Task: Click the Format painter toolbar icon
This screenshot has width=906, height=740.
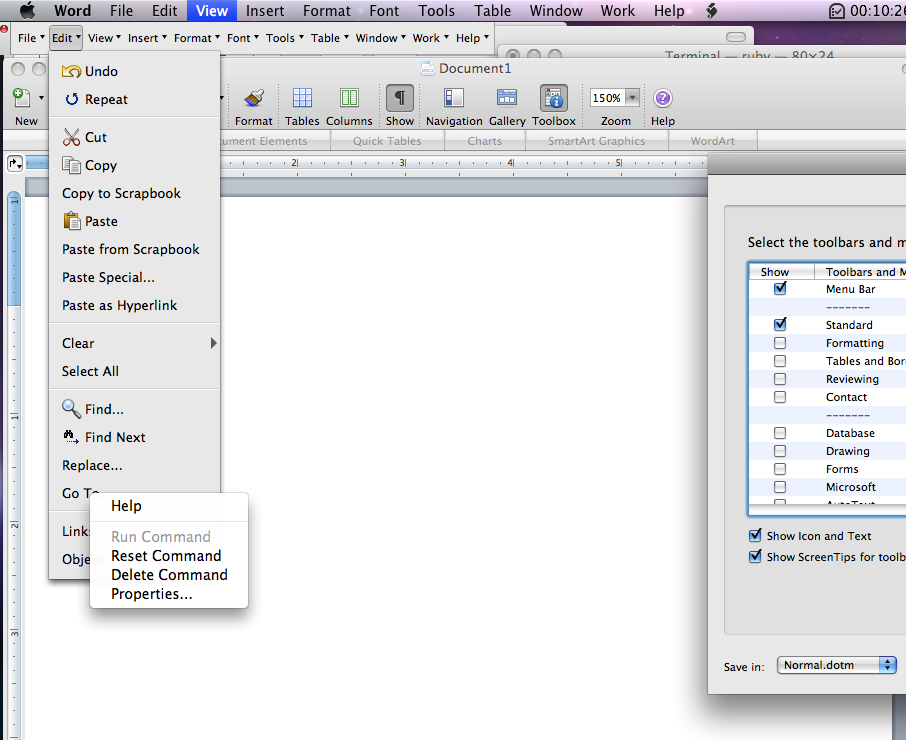Action: tap(254, 98)
